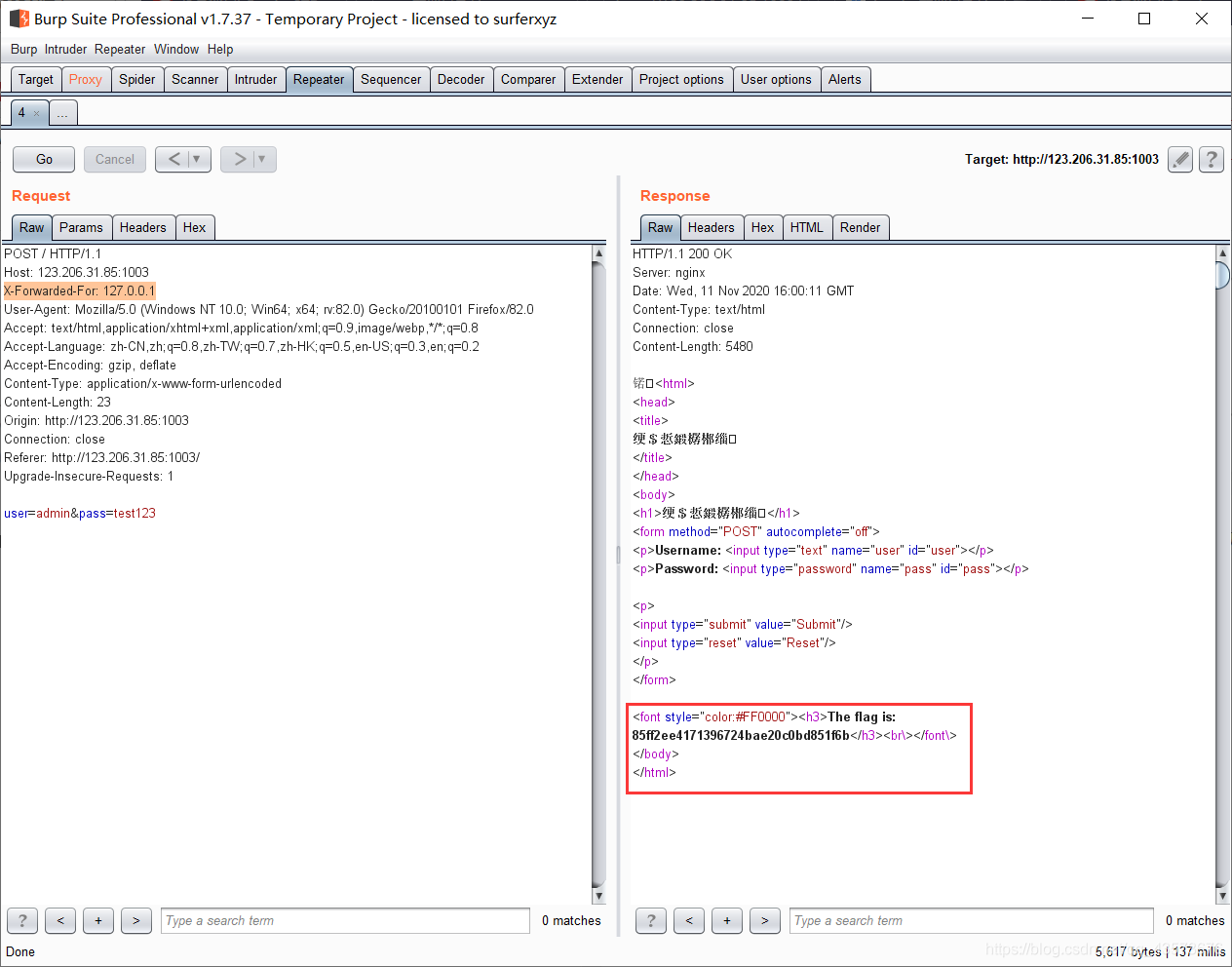1232x967 pixels.
Task: Select Headers view in Request panel
Action: tap(143, 228)
